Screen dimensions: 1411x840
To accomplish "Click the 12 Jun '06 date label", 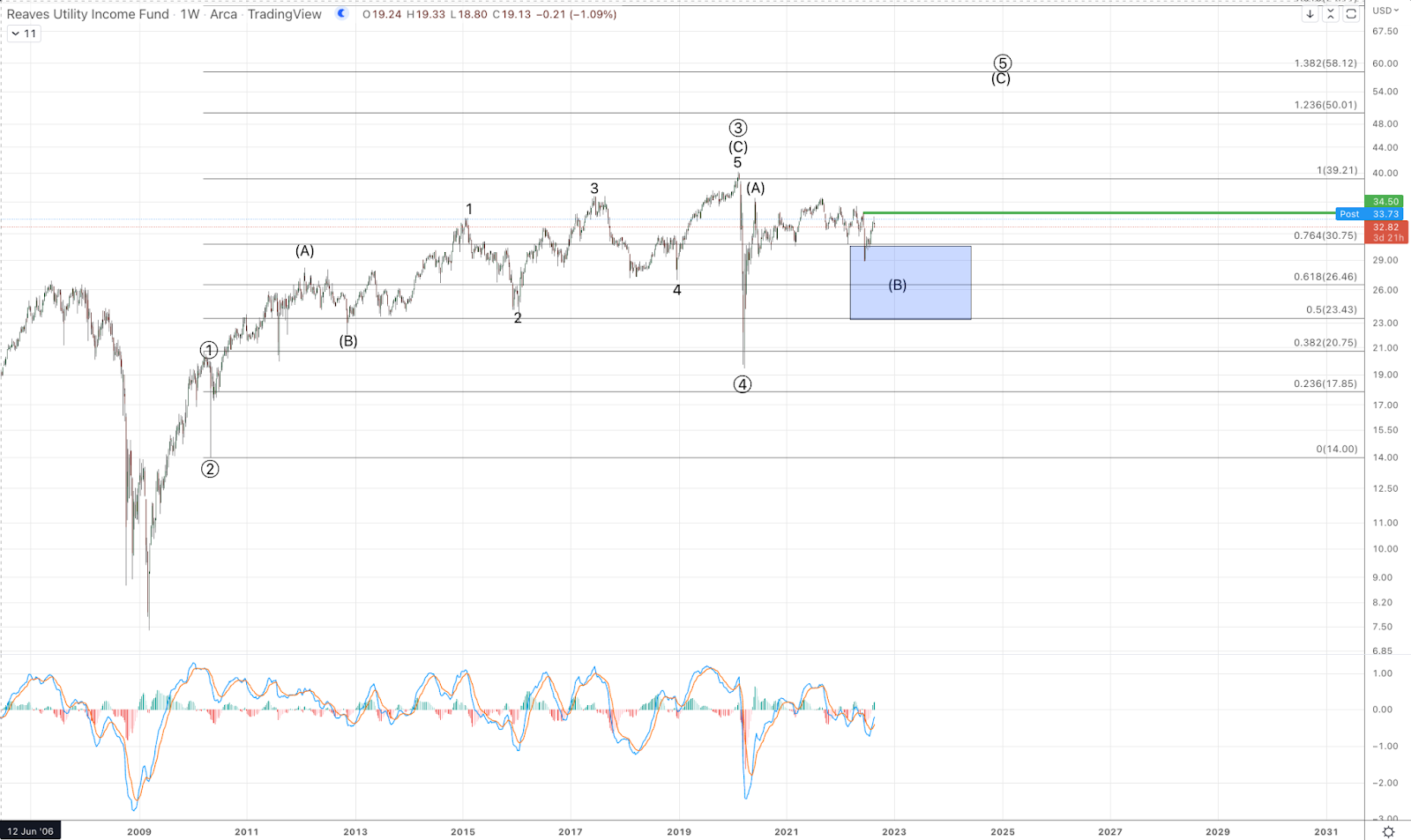I will 31,831.
